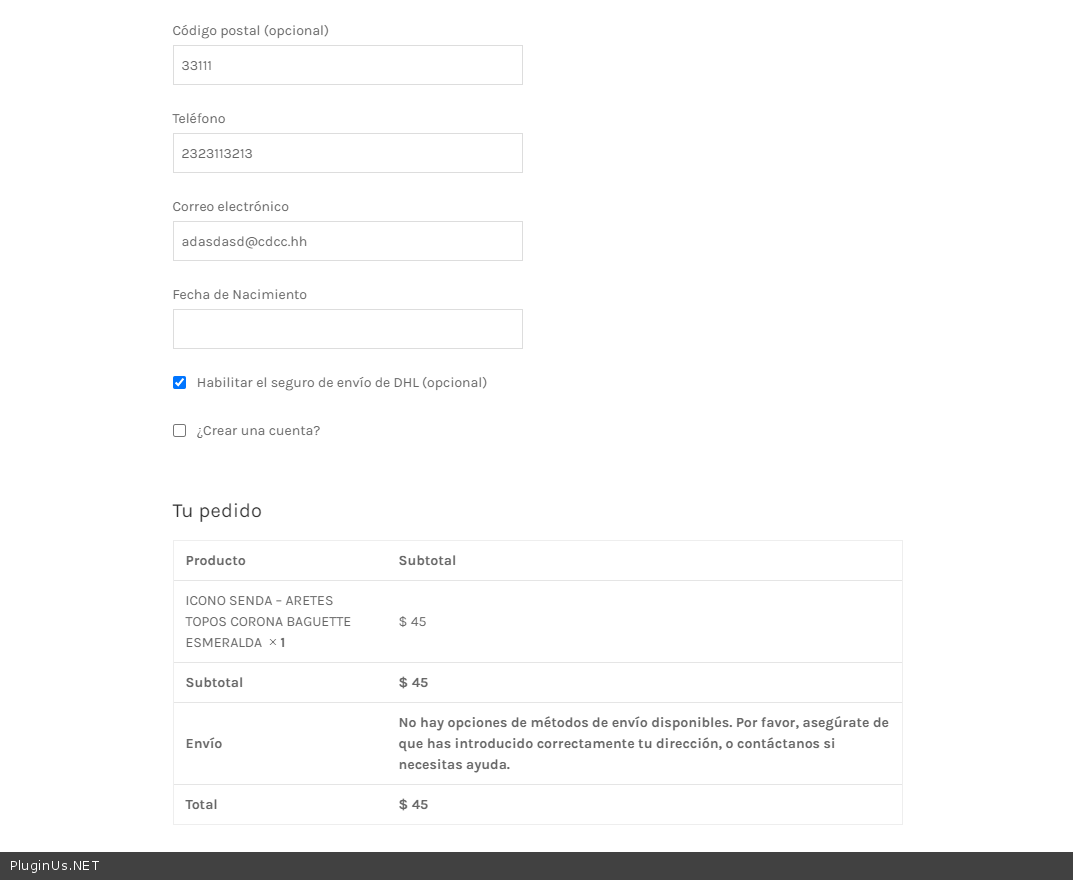Click the 'Correo electrónico' field label
Screen dimensions: 1073x880
tap(230, 207)
